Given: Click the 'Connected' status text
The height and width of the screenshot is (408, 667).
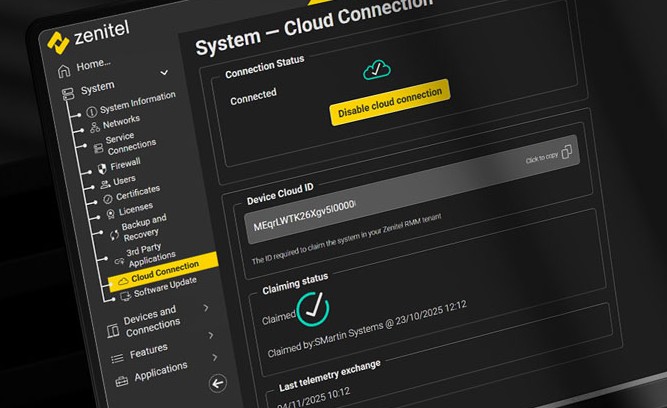Looking at the screenshot, I should point(254,97).
